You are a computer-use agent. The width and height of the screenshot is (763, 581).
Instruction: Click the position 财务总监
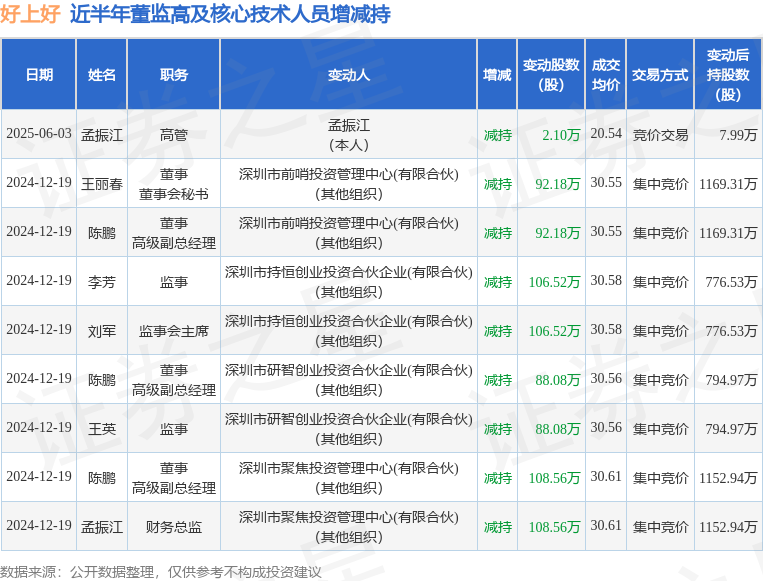(x=174, y=527)
